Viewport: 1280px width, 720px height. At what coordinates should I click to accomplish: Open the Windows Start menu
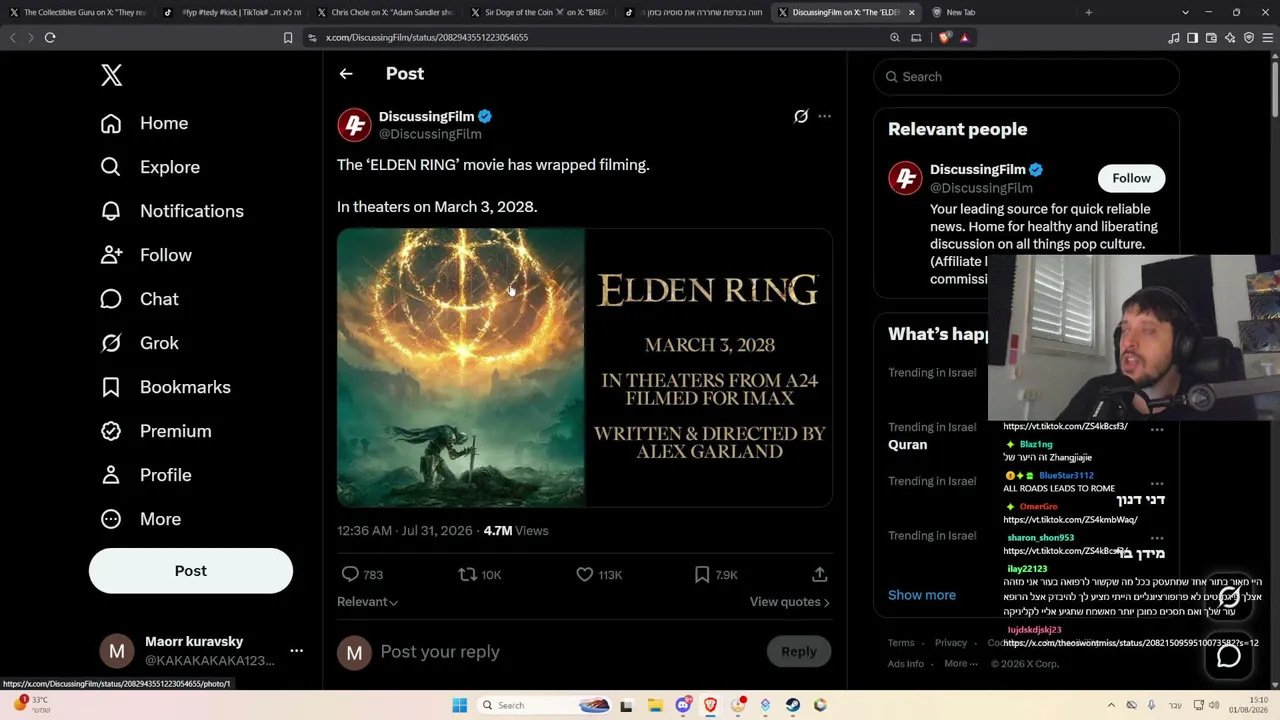(459, 705)
